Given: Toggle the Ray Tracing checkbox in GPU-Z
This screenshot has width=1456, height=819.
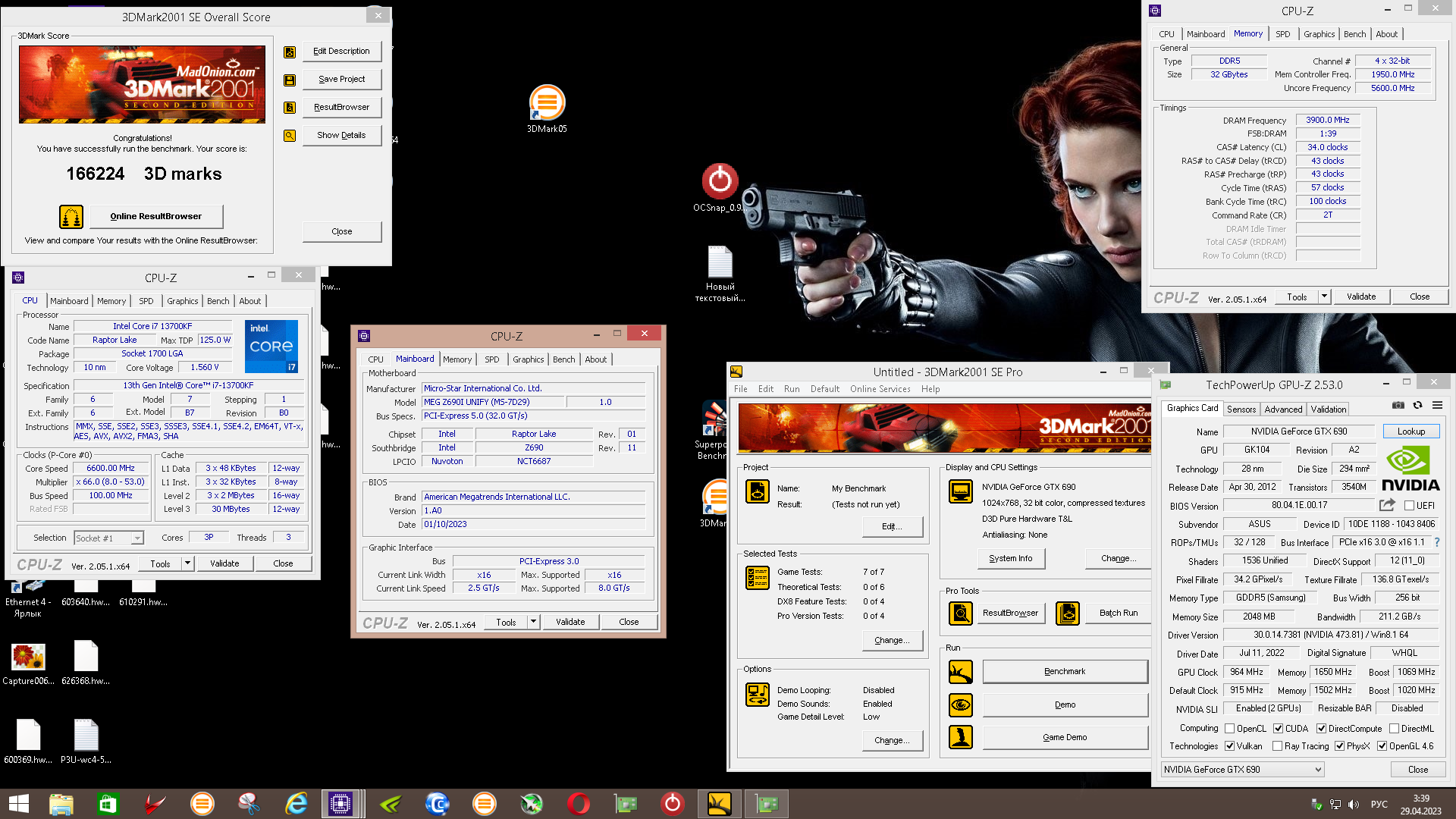Looking at the screenshot, I should click(1278, 746).
